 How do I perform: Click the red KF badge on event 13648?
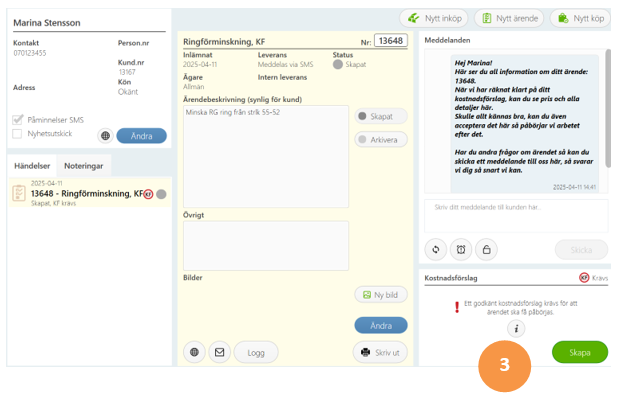[149, 194]
